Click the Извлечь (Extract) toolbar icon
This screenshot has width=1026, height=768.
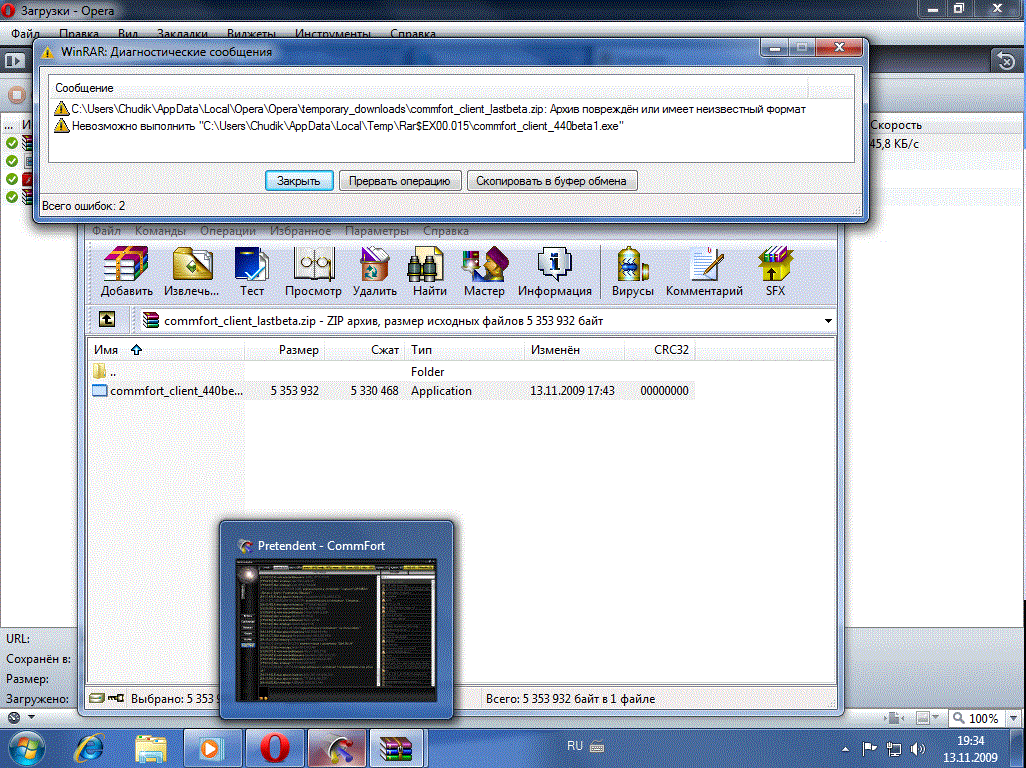pyautogui.click(x=193, y=272)
